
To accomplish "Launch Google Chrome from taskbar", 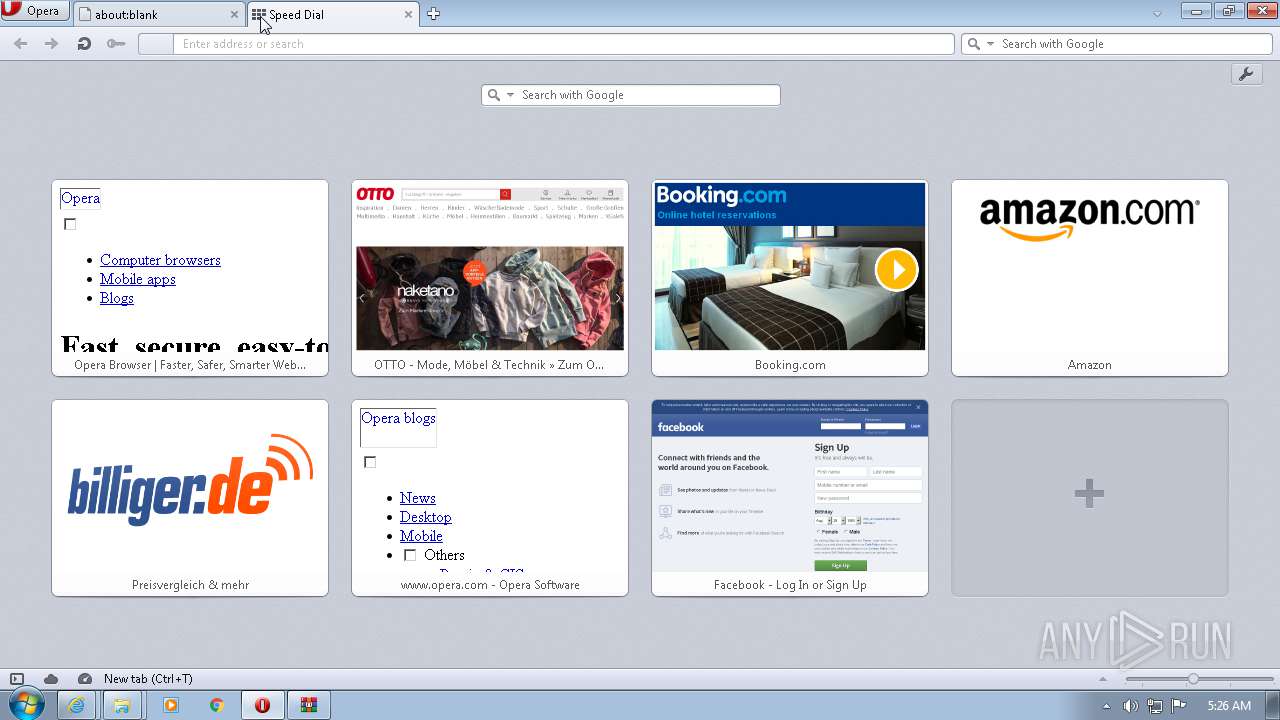I will coord(216,705).
